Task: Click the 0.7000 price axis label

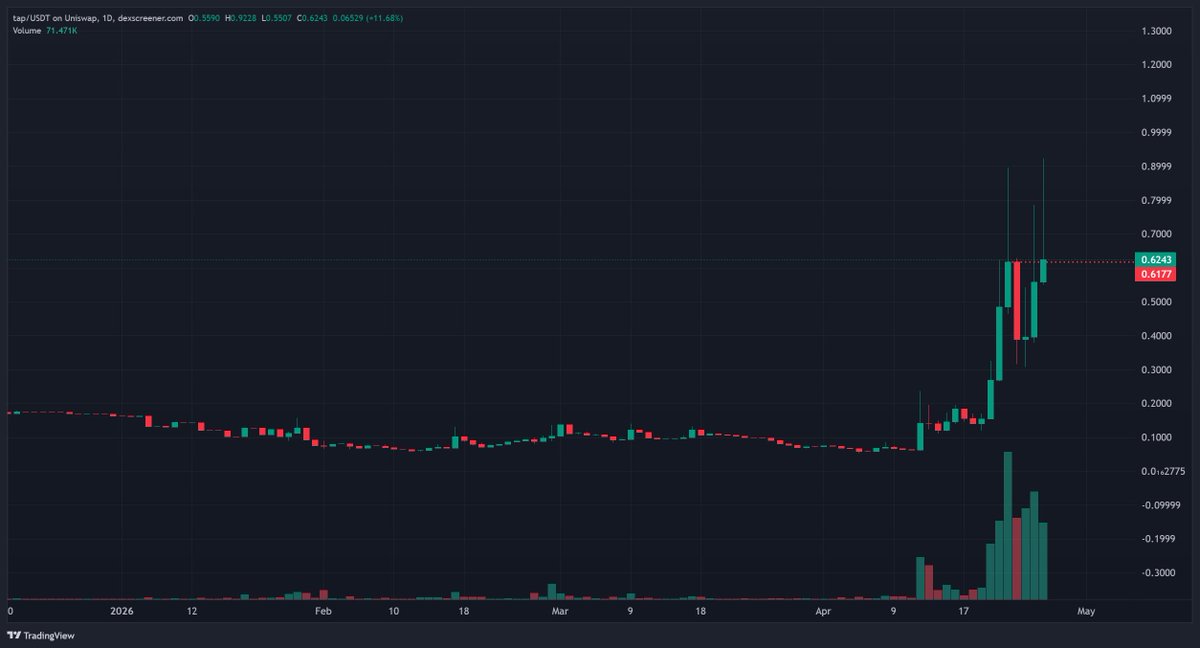Action: 1156,234
